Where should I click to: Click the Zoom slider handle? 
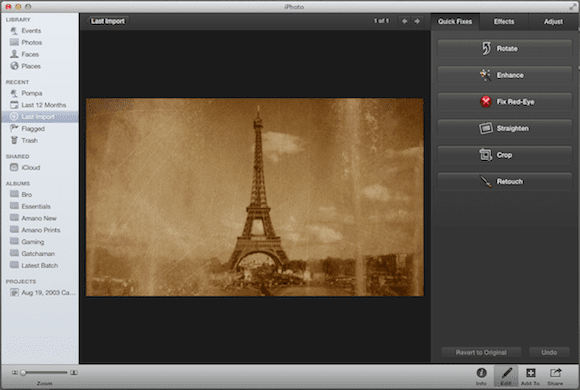(23, 373)
